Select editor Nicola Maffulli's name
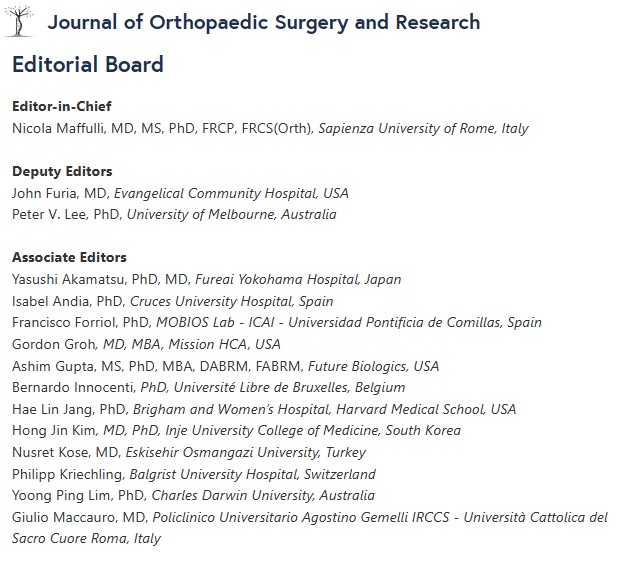The width and height of the screenshot is (628, 564). (58, 128)
